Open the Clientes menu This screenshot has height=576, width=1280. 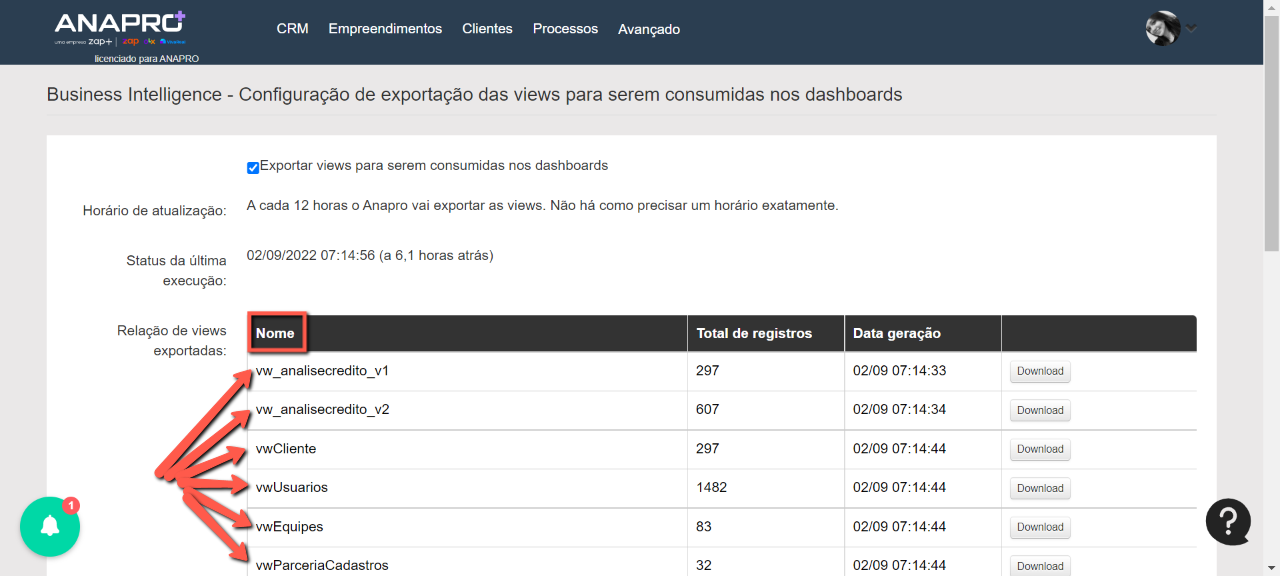(x=487, y=29)
